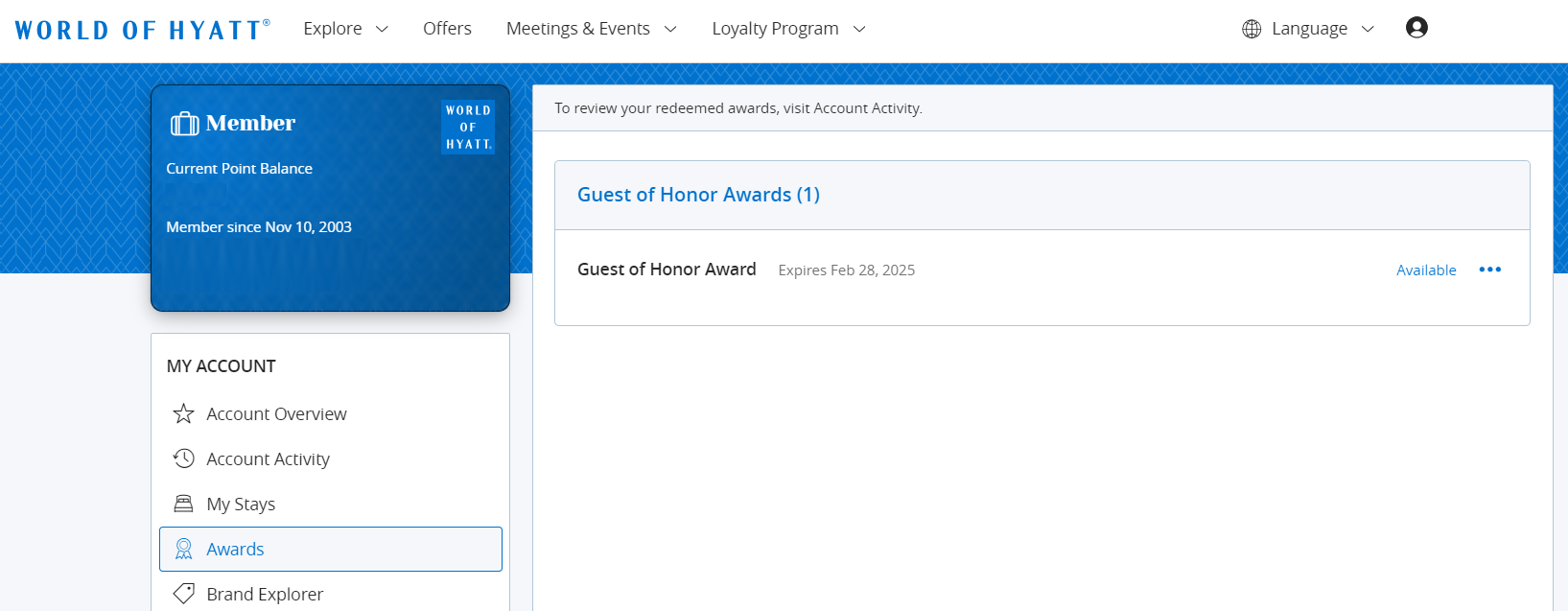Open Account Activity in sidebar
The height and width of the screenshot is (611, 1568).
tap(268, 458)
